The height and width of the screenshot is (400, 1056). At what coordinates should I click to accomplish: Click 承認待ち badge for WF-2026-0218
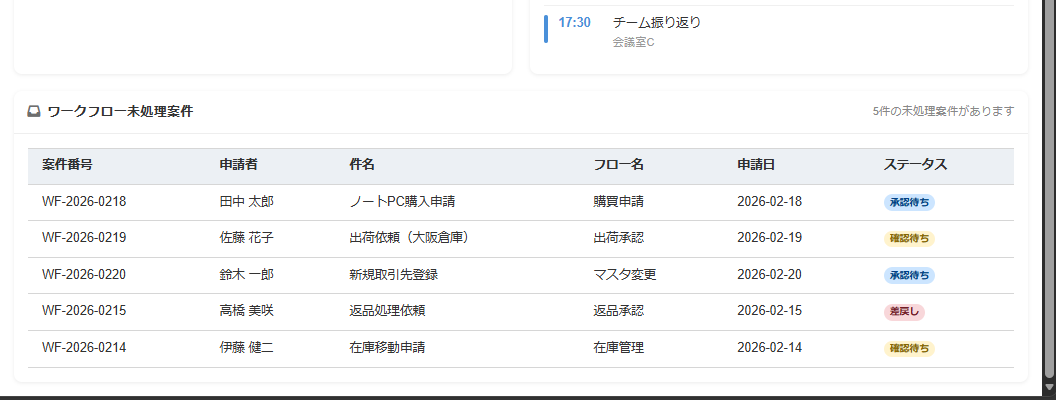pyautogui.click(x=909, y=202)
